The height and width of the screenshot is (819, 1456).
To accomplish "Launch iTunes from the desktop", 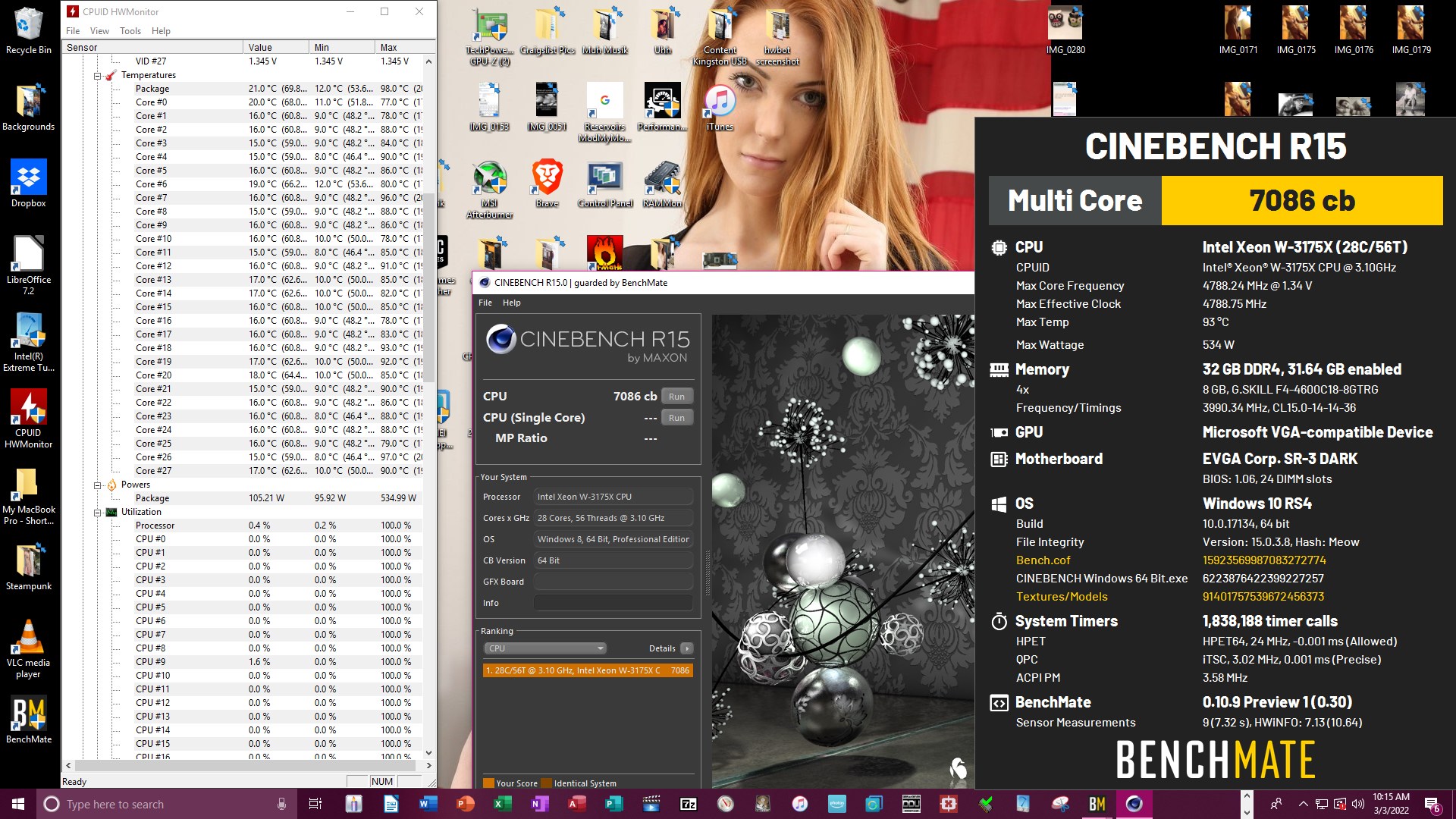I will pyautogui.click(x=720, y=107).
